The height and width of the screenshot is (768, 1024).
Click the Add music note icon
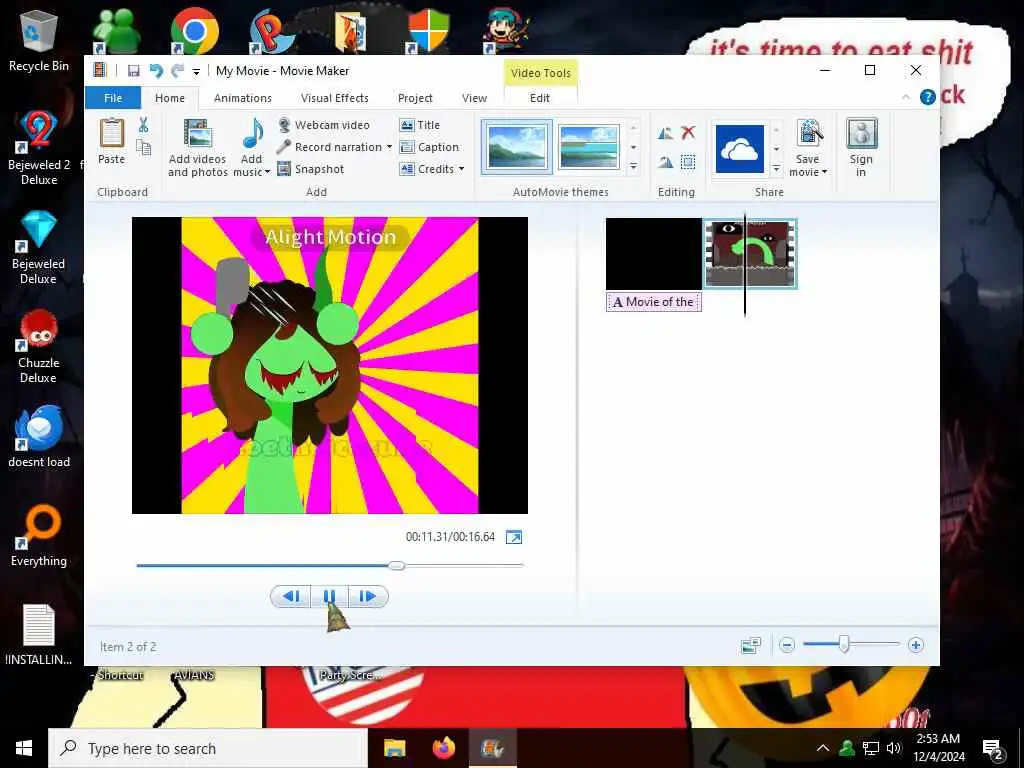coord(252,133)
